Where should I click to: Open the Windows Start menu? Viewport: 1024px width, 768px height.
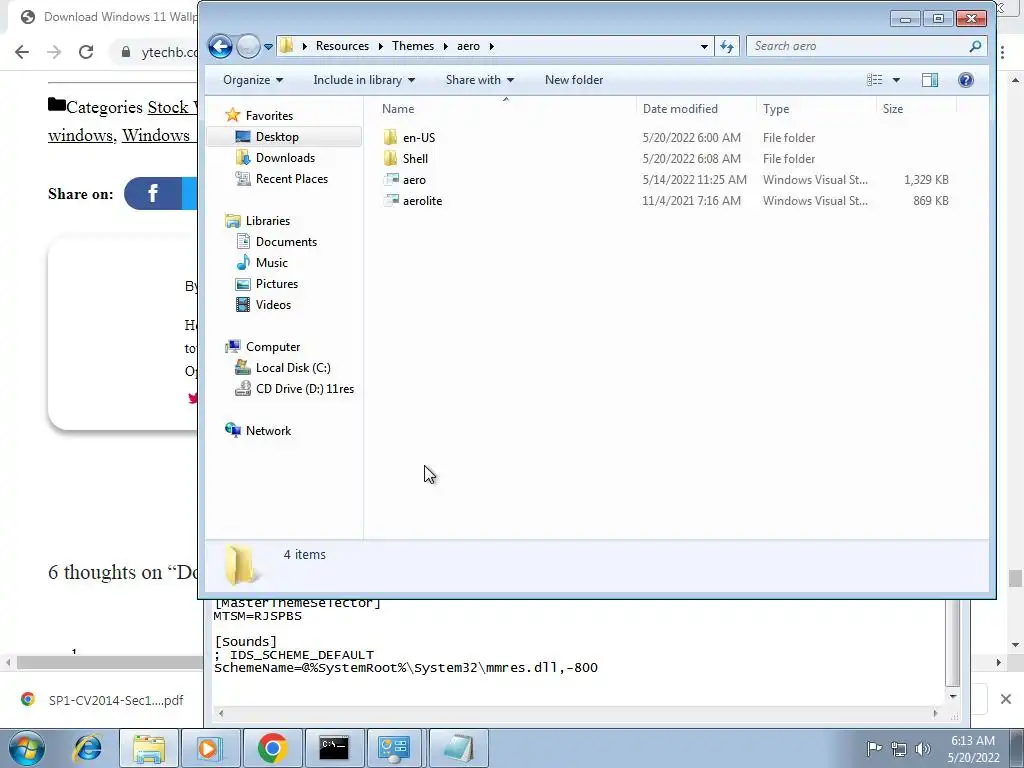point(27,748)
